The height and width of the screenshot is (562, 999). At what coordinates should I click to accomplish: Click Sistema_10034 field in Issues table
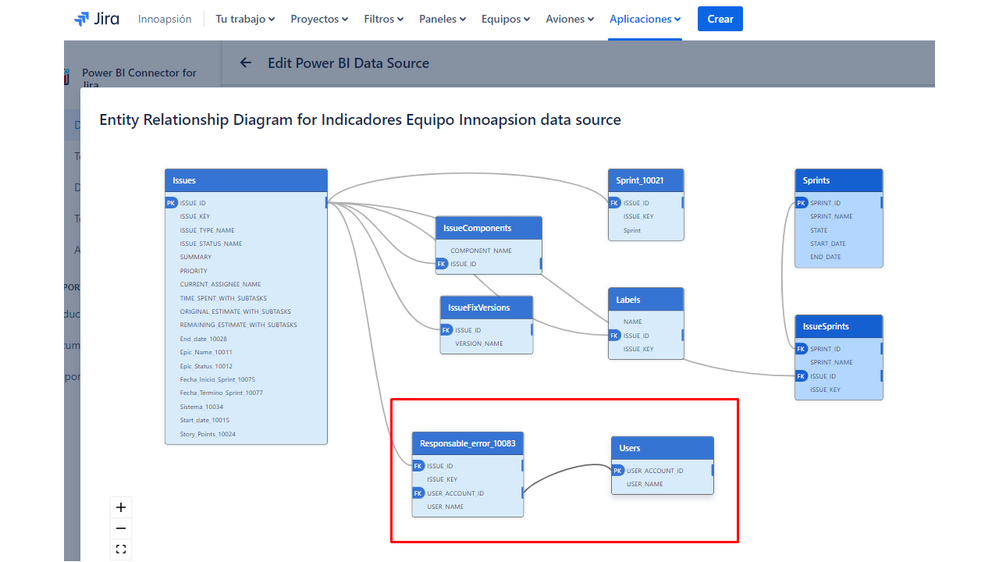click(201, 407)
